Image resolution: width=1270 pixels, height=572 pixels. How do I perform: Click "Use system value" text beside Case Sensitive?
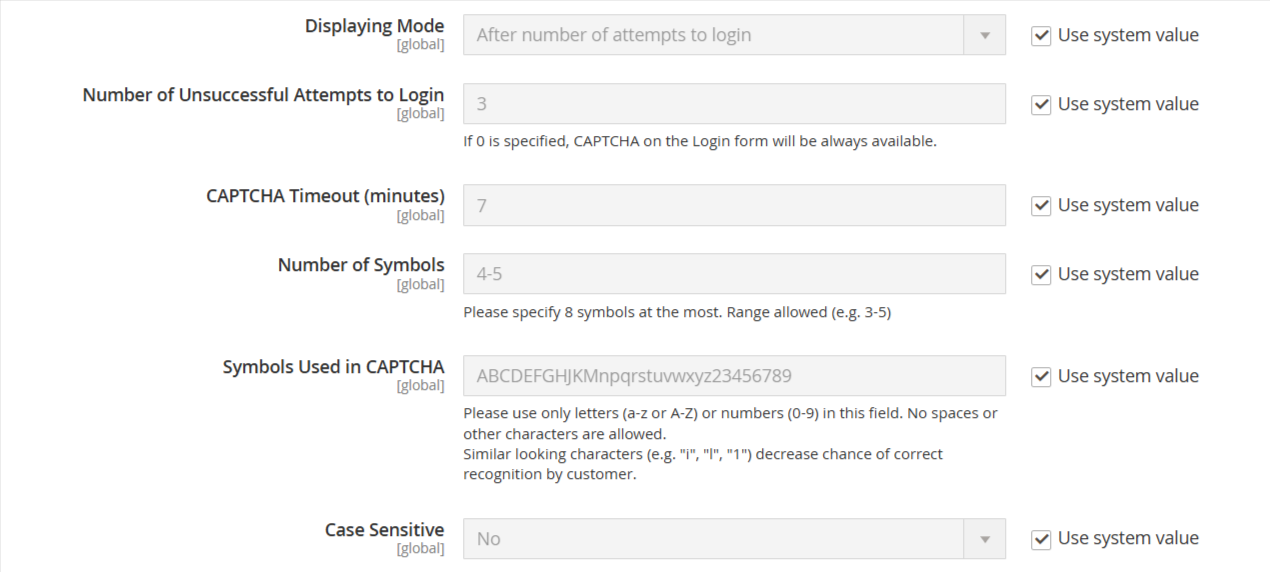coord(1127,538)
